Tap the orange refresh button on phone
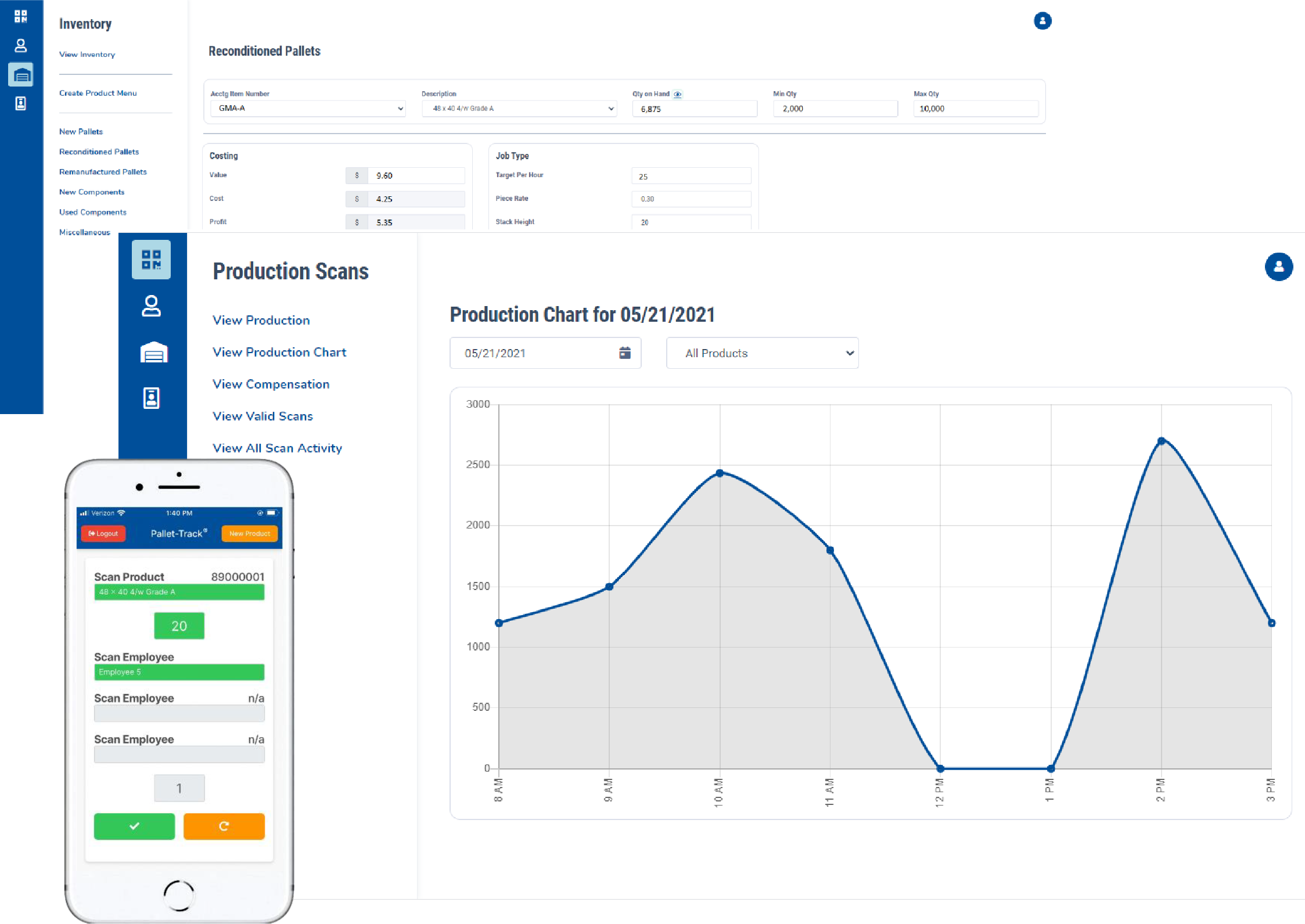The height and width of the screenshot is (924, 1305). point(224,826)
